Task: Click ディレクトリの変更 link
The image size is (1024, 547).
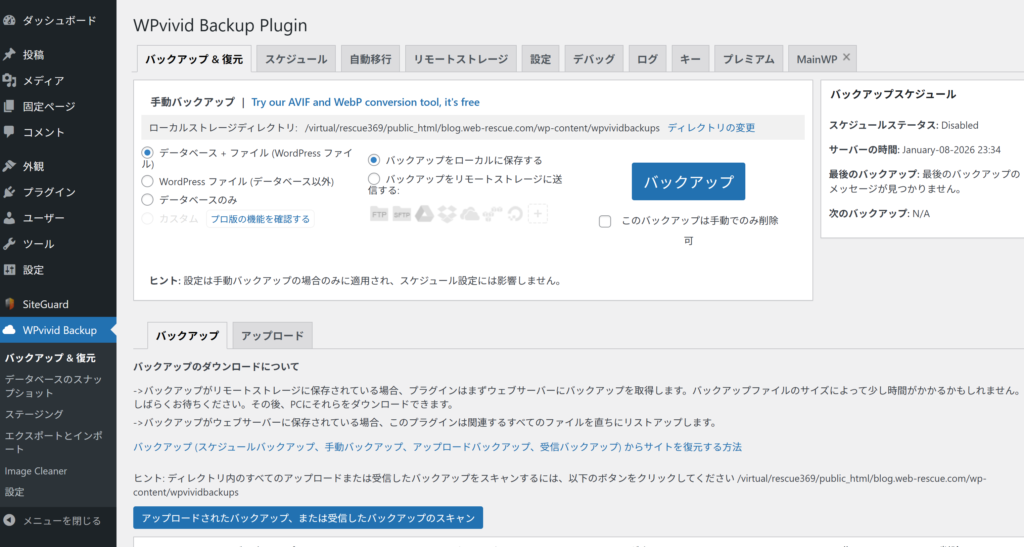Action: click(x=711, y=128)
